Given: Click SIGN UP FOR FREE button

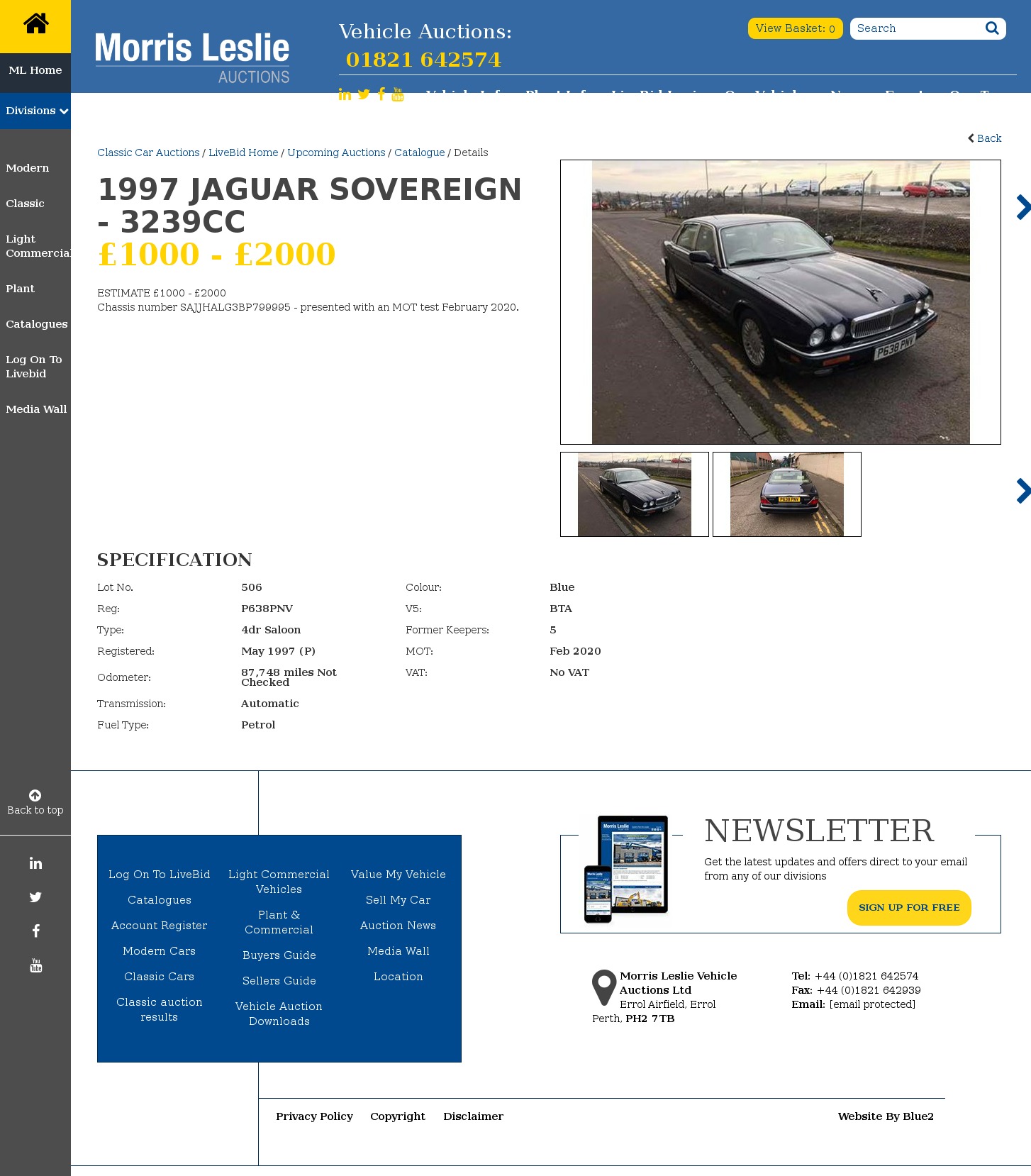Looking at the screenshot, I should tap(909, 908).
